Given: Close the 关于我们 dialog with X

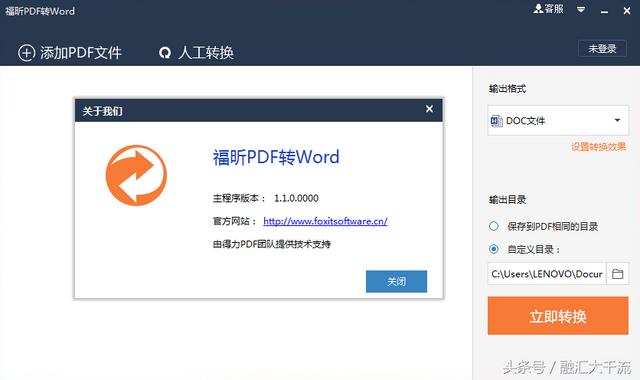Looking at the screenshot, I should click(x=429, y=109).
